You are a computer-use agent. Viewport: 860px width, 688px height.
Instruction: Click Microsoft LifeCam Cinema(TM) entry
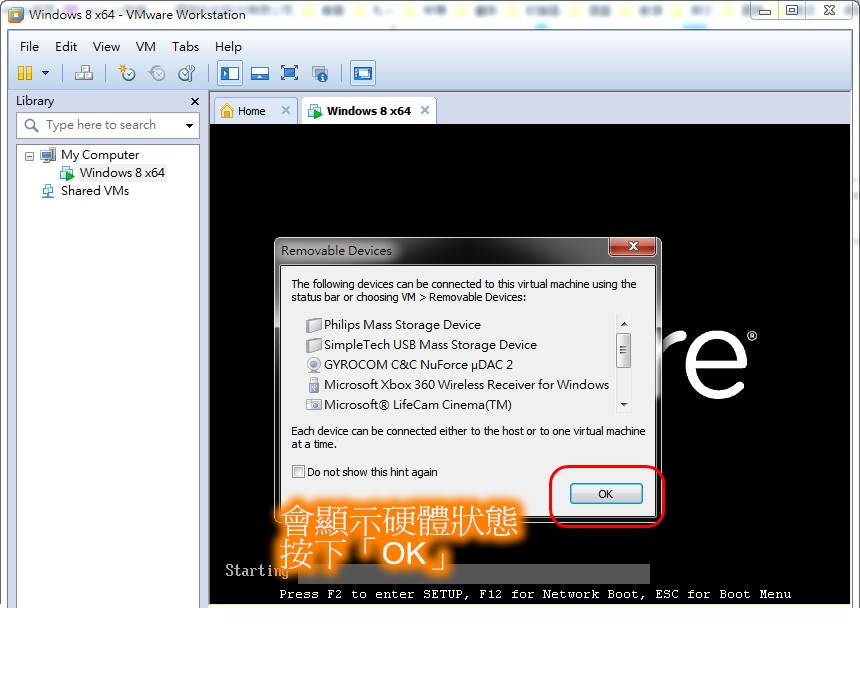417,405
